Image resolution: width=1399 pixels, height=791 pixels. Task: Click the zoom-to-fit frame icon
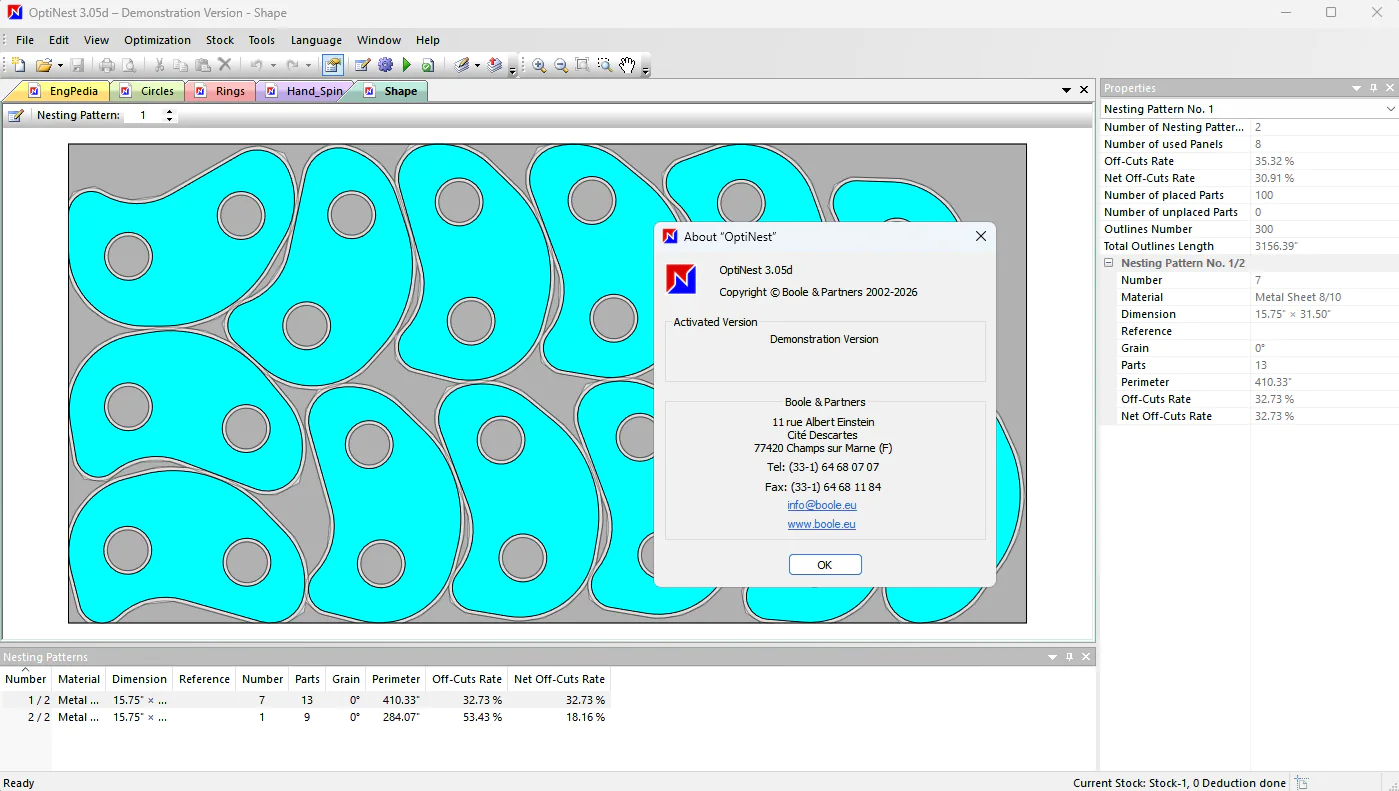click(583, 65)
